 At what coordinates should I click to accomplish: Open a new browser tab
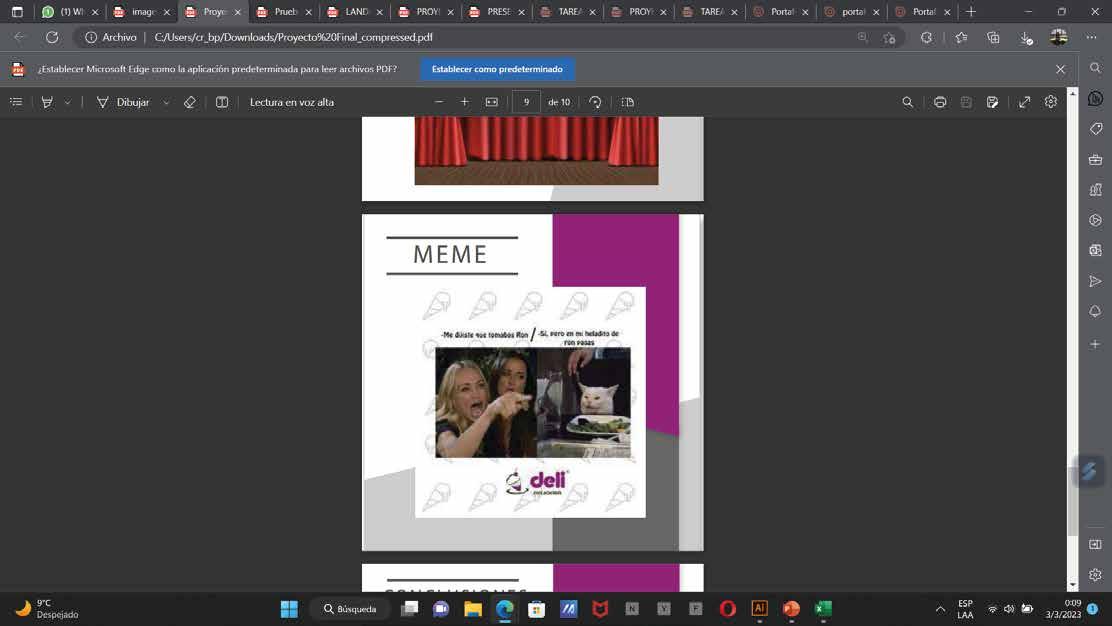pos(971,11)
